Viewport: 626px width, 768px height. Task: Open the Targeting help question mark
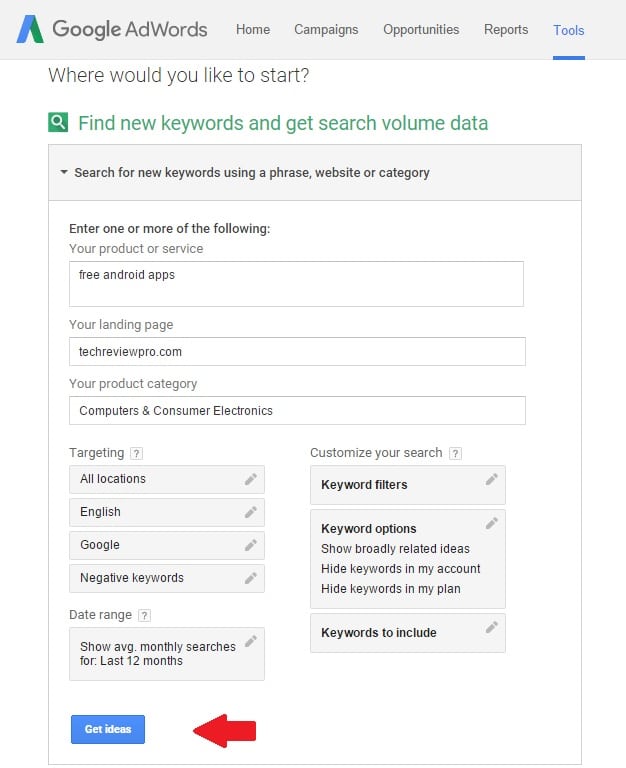pos(136,453)
